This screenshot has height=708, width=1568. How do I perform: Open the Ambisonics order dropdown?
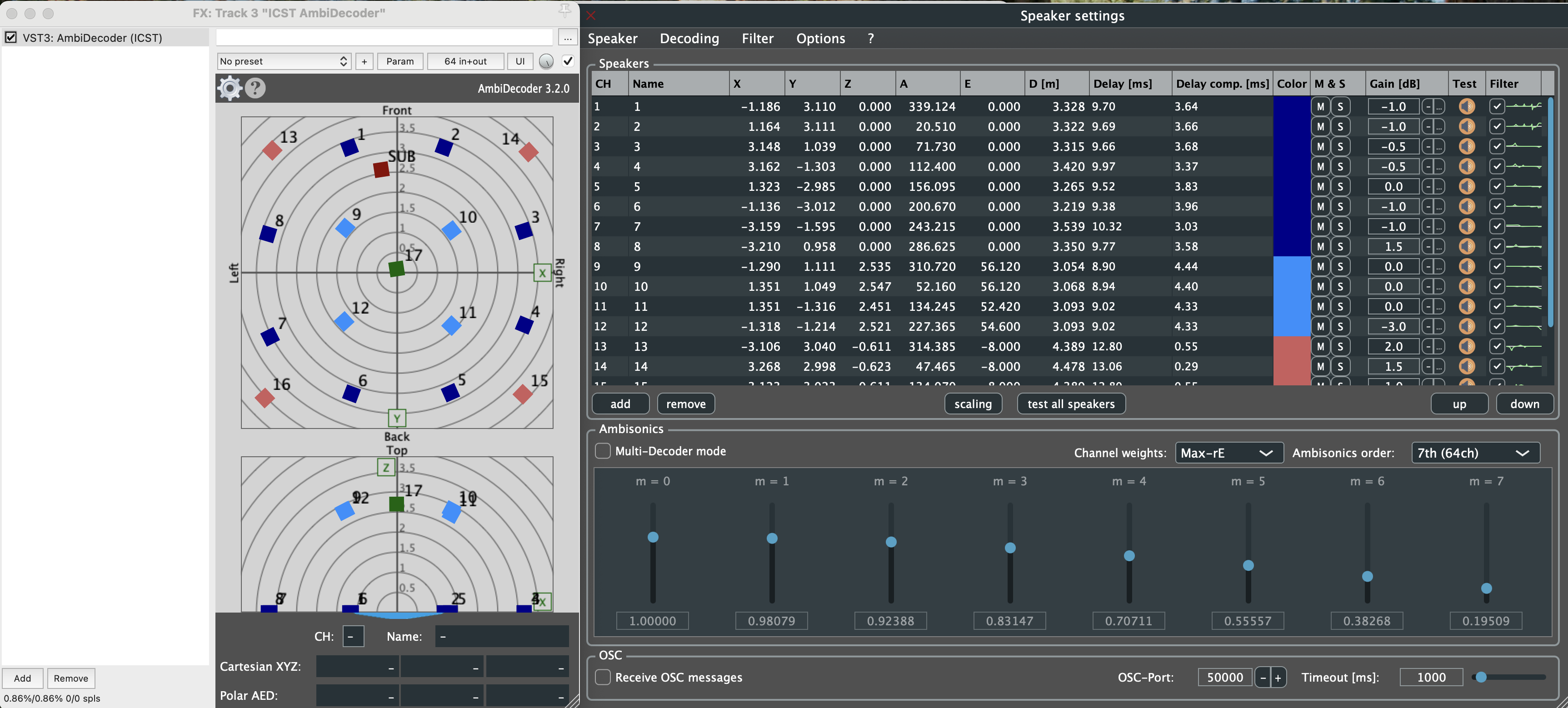coord(1475,453)
